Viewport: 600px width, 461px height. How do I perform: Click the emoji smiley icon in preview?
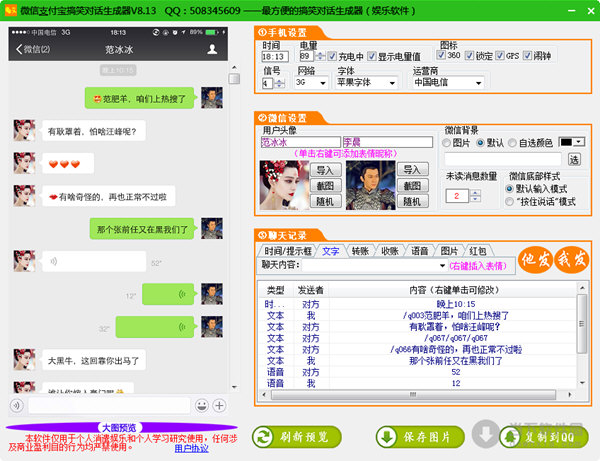[202, 405]
